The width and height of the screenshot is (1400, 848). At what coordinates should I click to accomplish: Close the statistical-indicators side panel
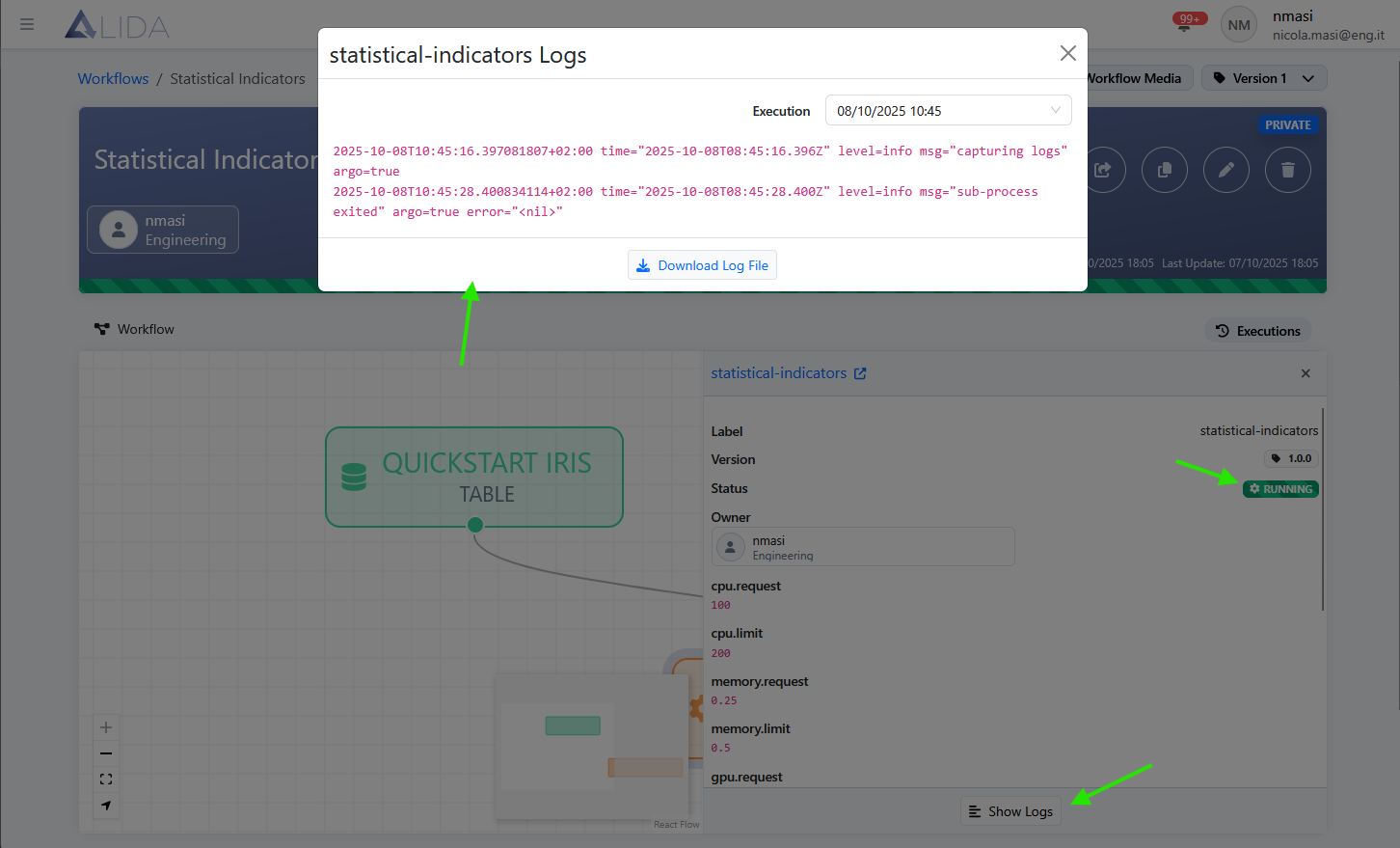[1306, 373]
